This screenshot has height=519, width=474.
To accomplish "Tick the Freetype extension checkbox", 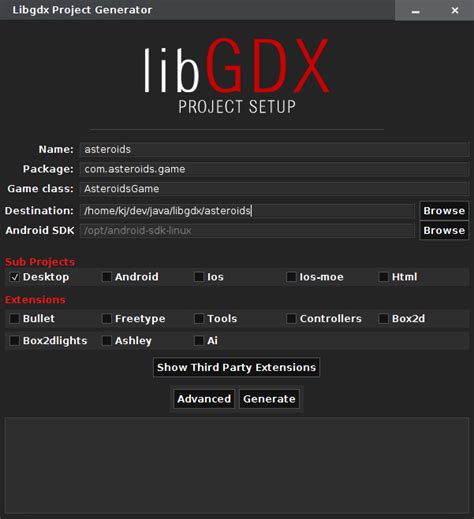I will [x=107, y=318].
